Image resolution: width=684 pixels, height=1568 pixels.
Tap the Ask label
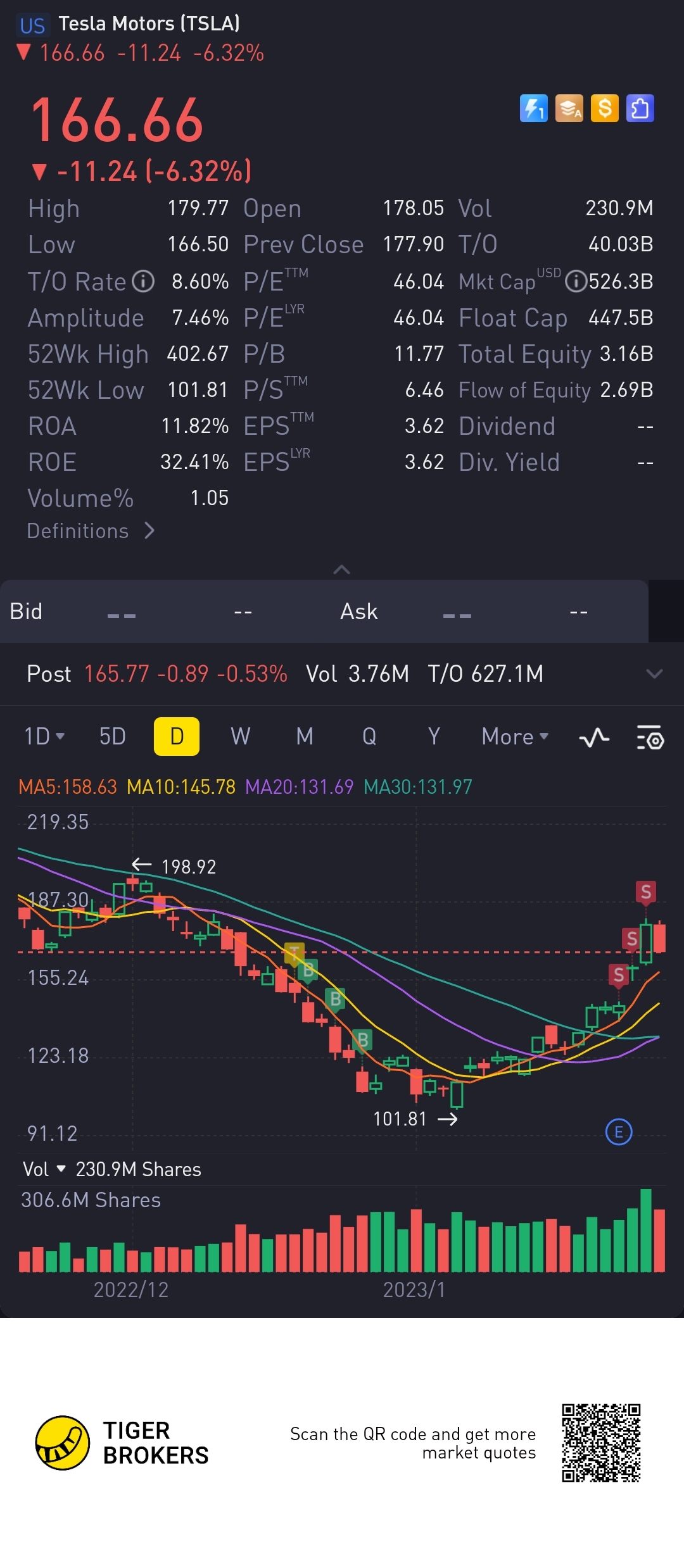tap(359, 612)
